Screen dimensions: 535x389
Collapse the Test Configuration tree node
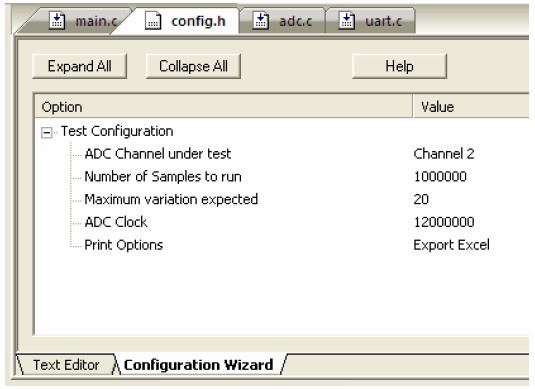tap(47, 132)
